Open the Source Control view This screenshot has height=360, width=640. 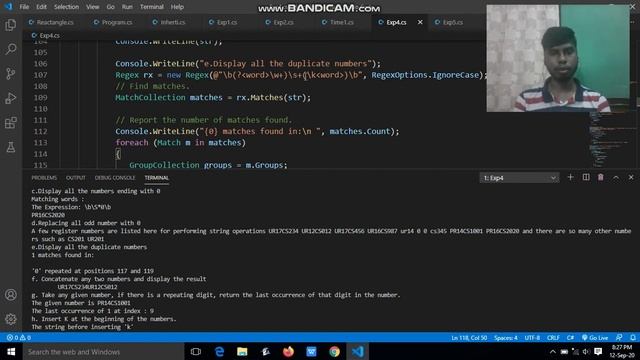click(11, 74)
